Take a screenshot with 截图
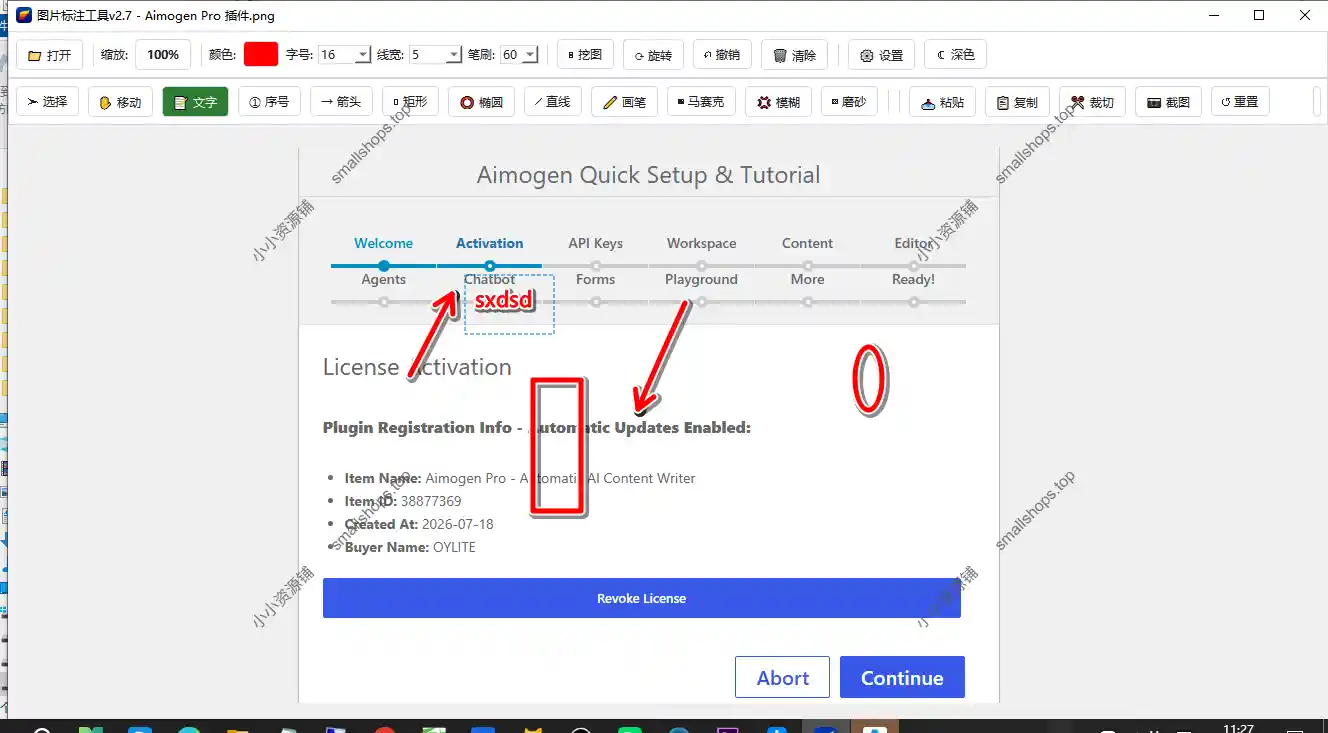 [x=1168, y=102]
